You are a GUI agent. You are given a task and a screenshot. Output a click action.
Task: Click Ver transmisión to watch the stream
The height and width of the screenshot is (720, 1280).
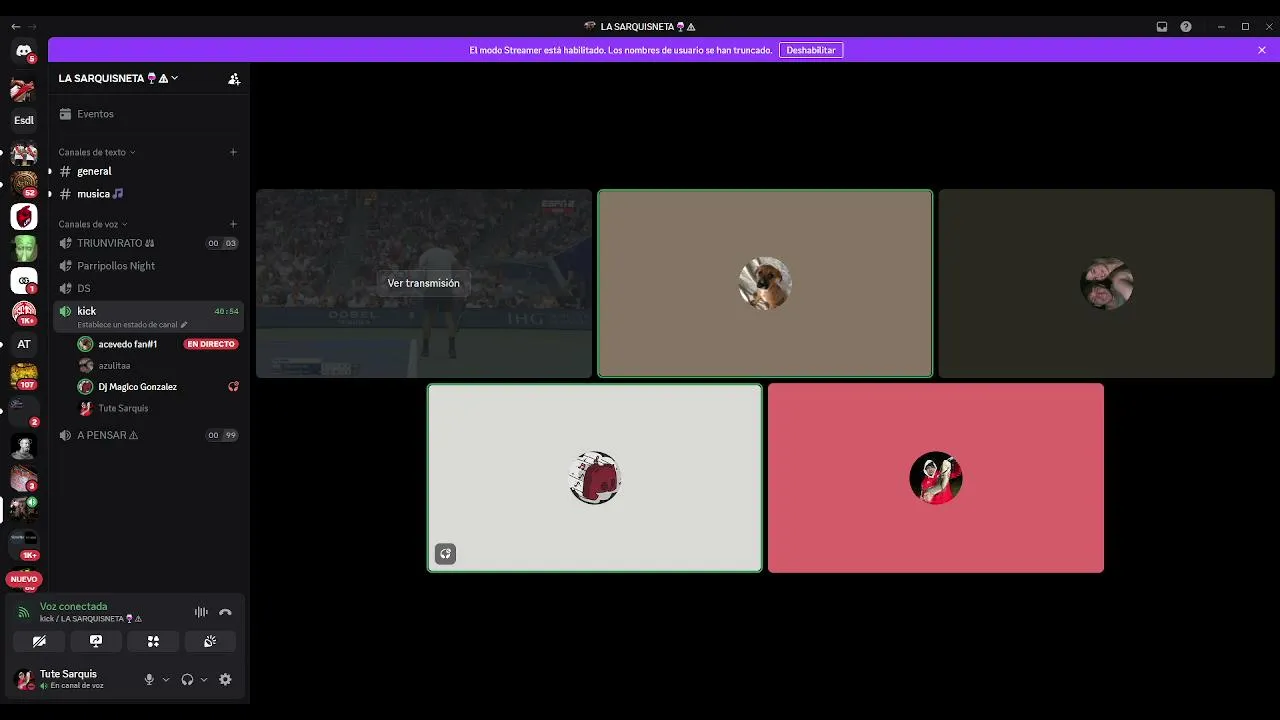(424, 283)
